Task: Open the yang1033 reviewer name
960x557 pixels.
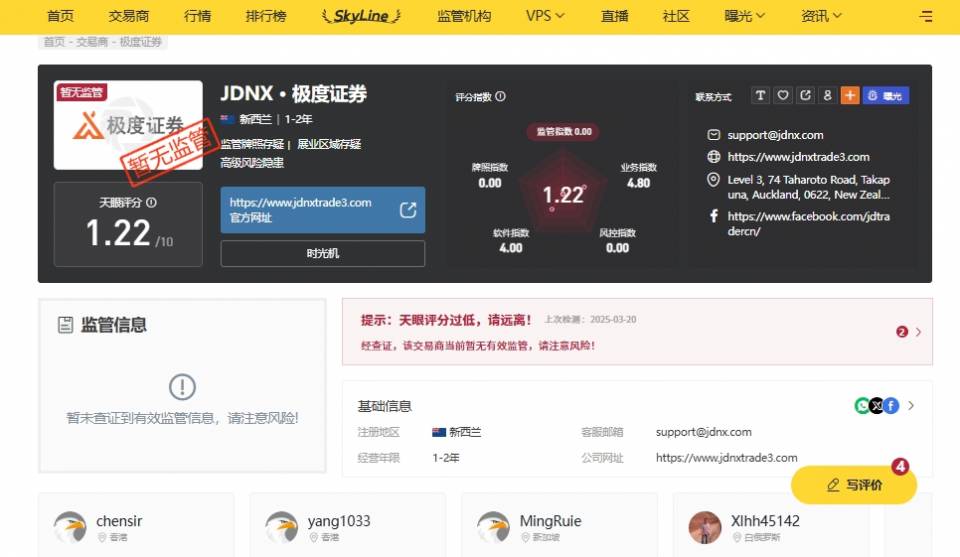Action: (339, 521)
